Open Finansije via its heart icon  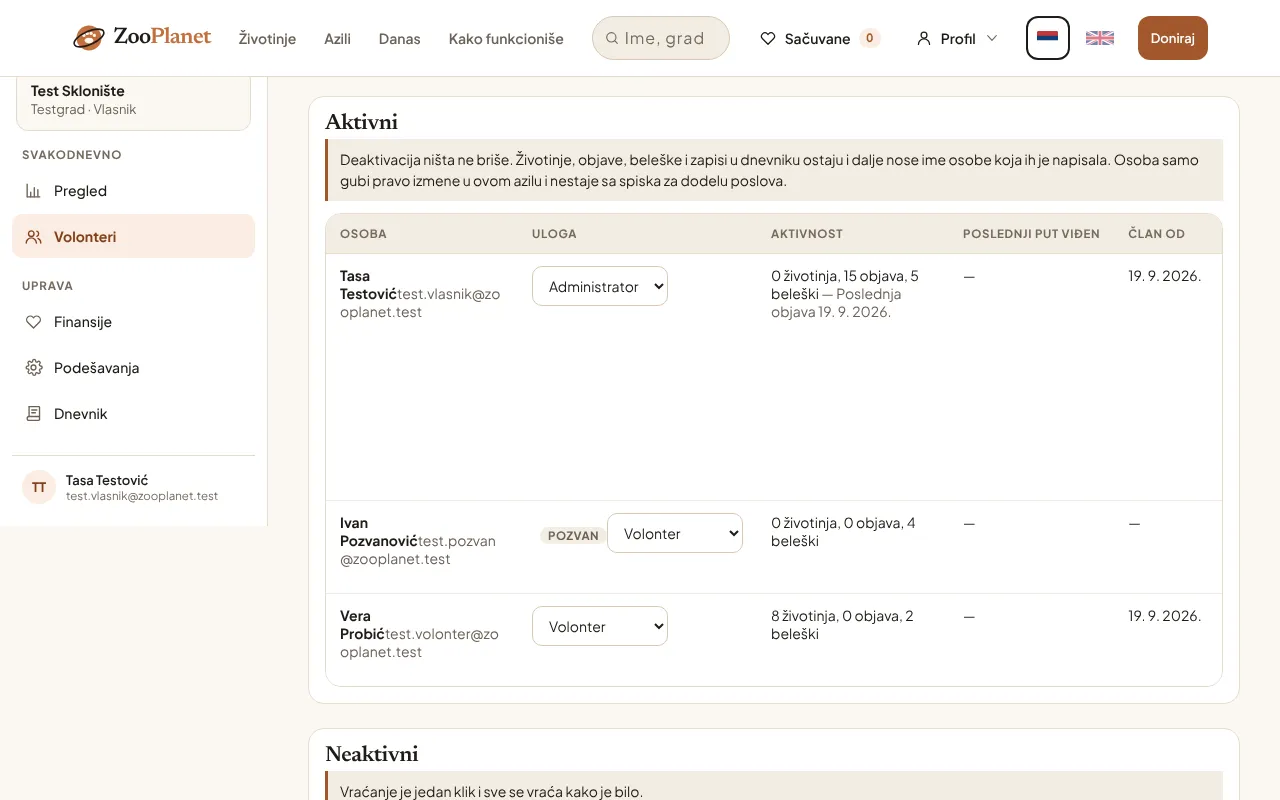[x=34, y=322]
